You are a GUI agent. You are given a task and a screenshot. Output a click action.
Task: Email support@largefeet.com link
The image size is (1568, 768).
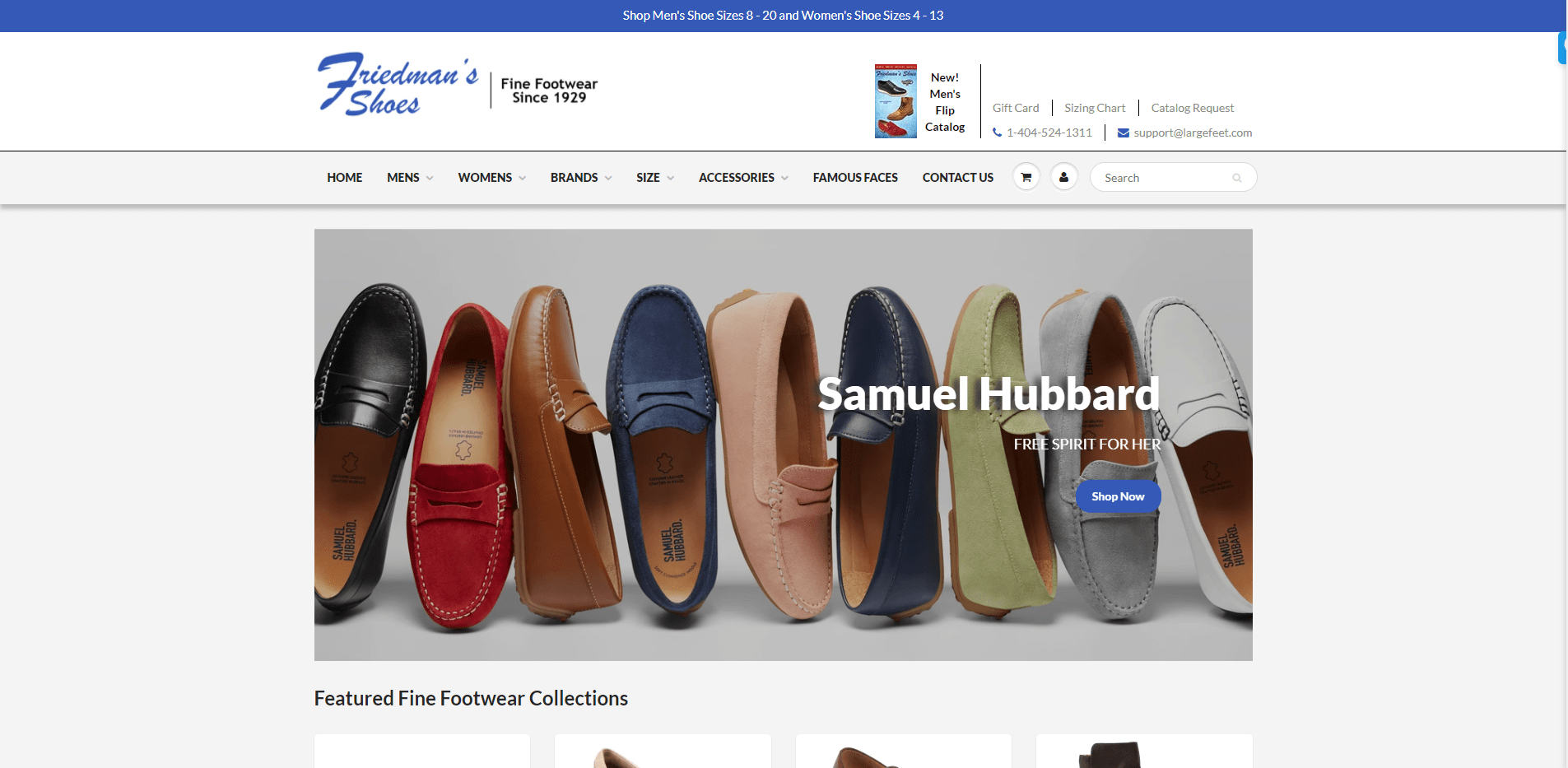pos(1193,133)
